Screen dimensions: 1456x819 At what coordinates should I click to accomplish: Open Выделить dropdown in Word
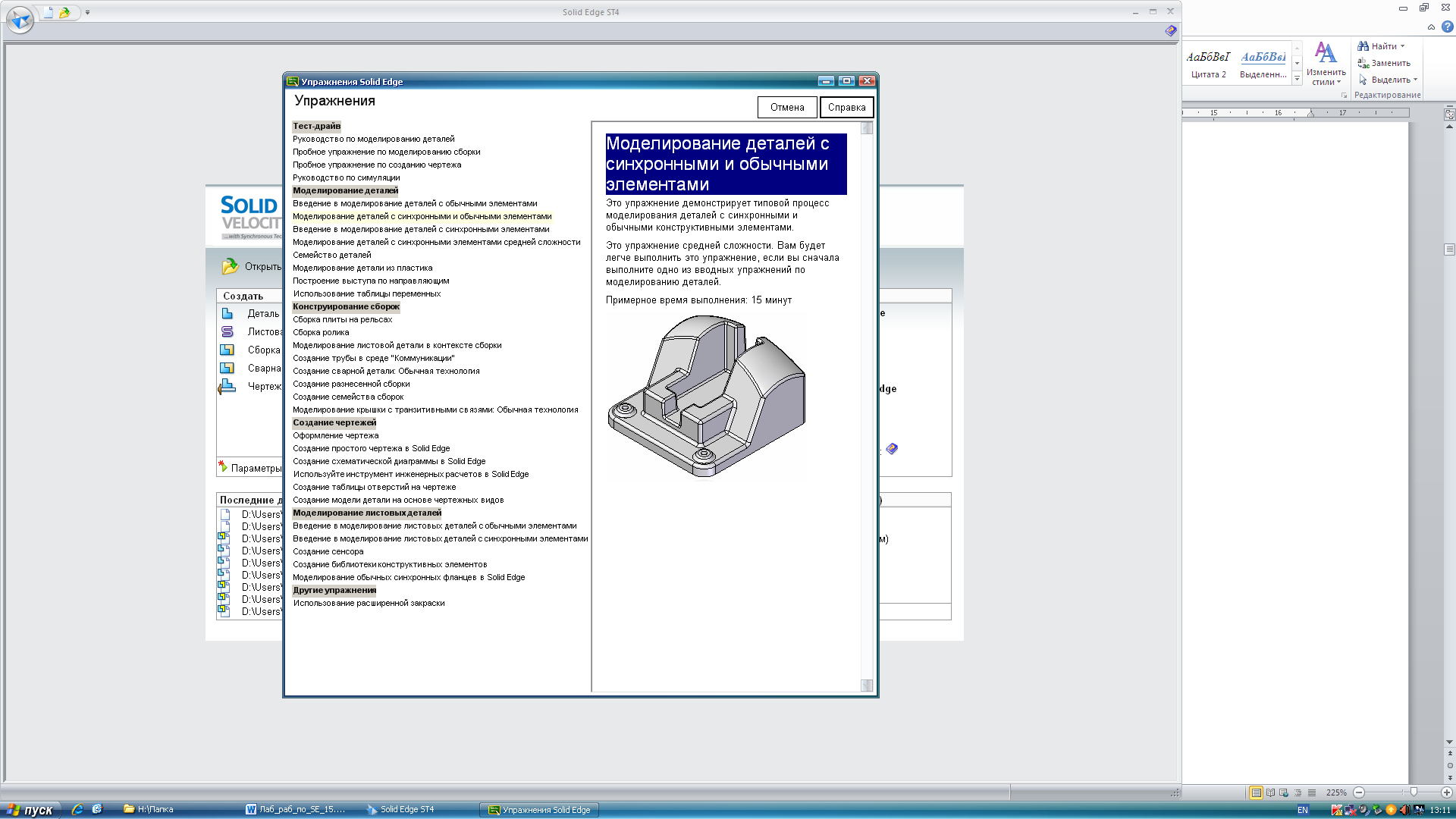pos(1388,80)
